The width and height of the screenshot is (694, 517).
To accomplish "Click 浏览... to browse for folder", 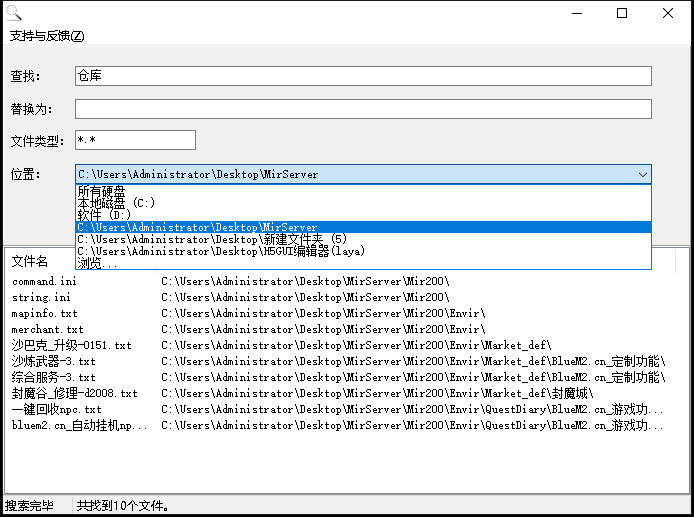I will 97,263.
